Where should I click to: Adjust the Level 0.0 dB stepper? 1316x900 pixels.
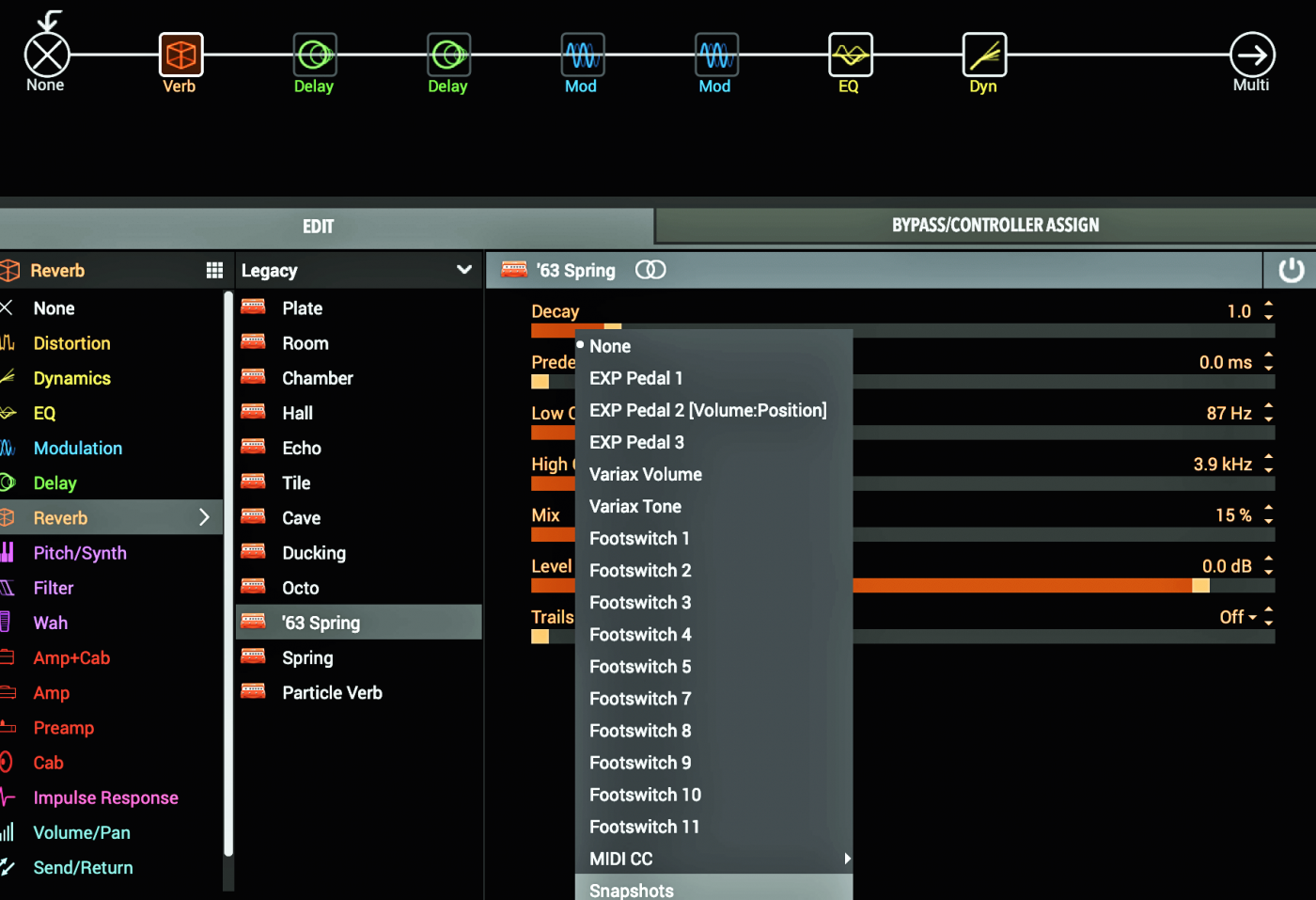pyautogui.click(x=1268, y=565)
